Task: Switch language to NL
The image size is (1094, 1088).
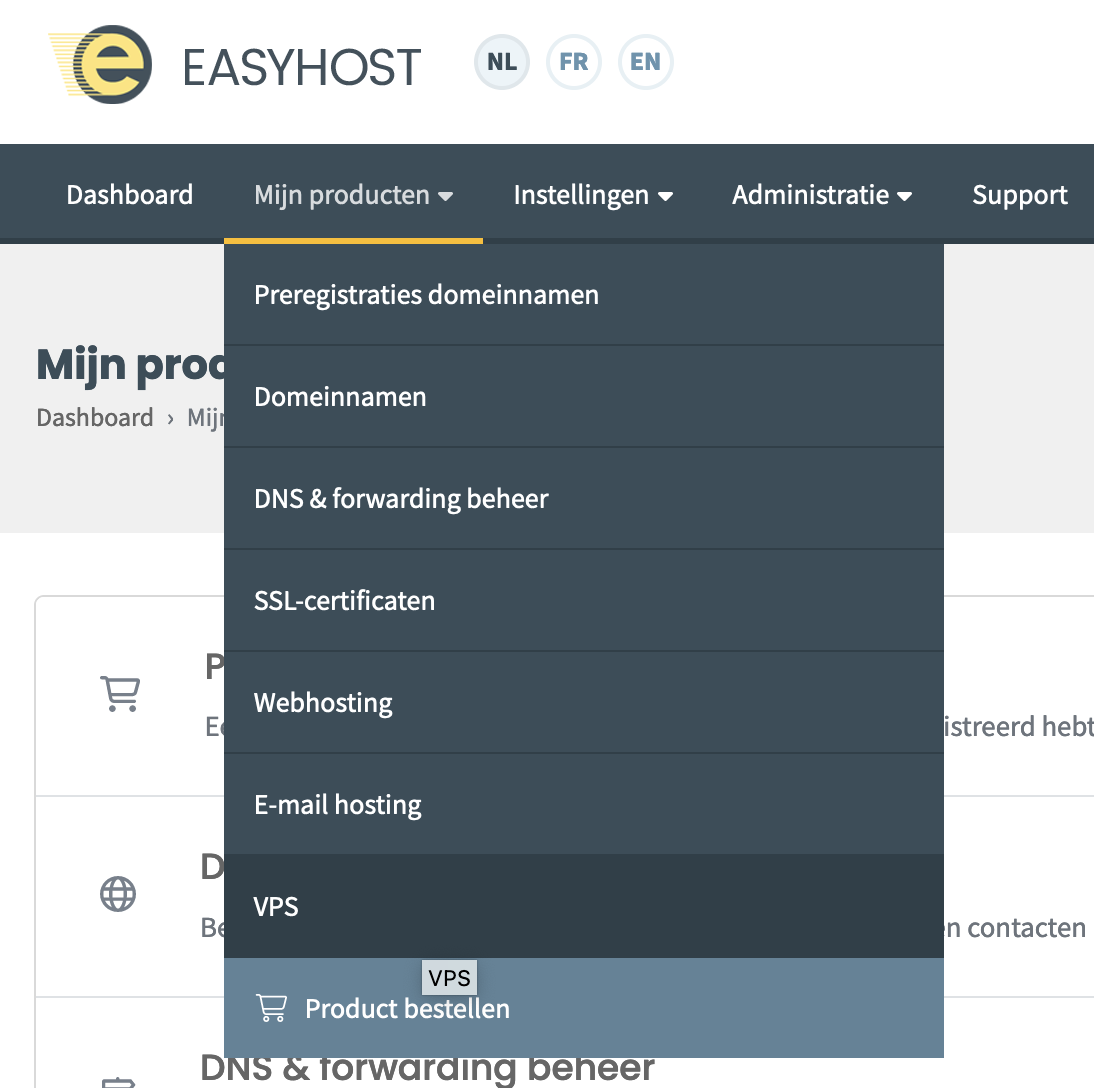Action: 501,62
